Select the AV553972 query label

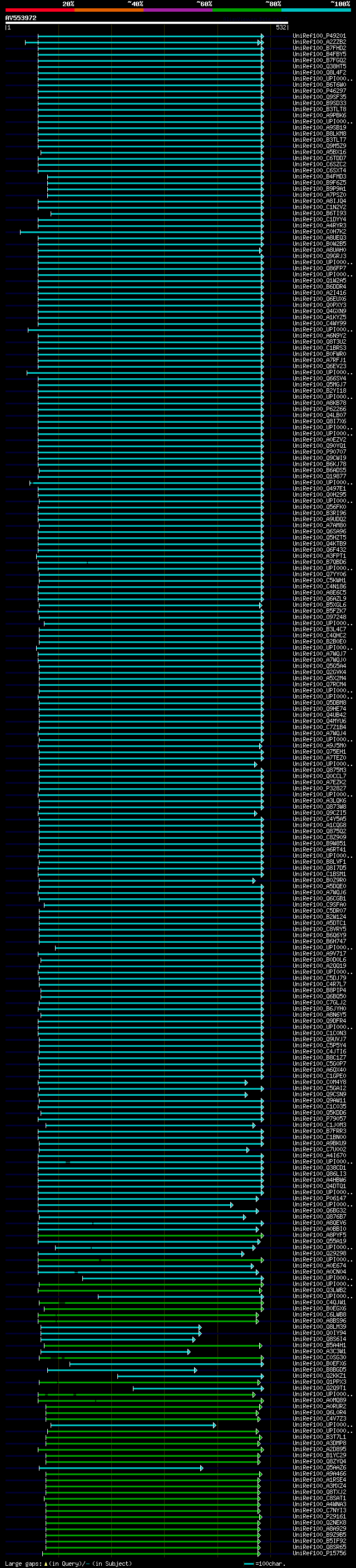tap(21, 18)
